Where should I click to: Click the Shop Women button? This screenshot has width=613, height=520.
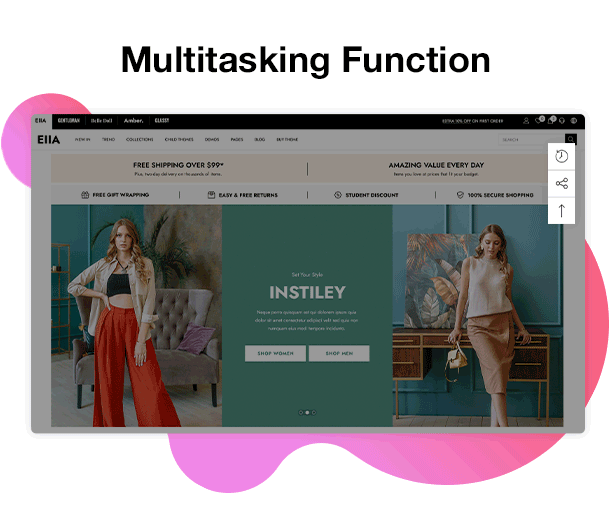click(x=275, y=354)
